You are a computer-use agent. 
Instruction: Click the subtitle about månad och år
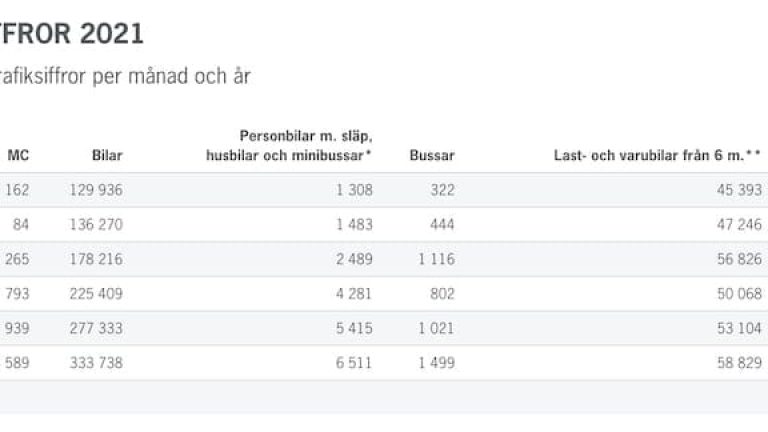[x=125, y=77]
